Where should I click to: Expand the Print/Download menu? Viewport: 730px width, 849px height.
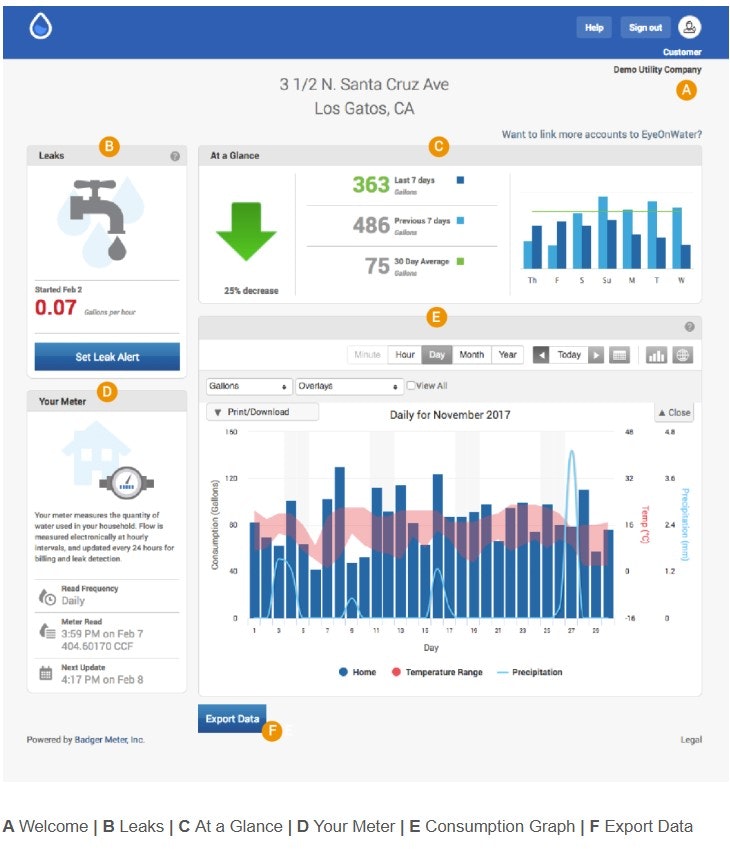point(262,411)
